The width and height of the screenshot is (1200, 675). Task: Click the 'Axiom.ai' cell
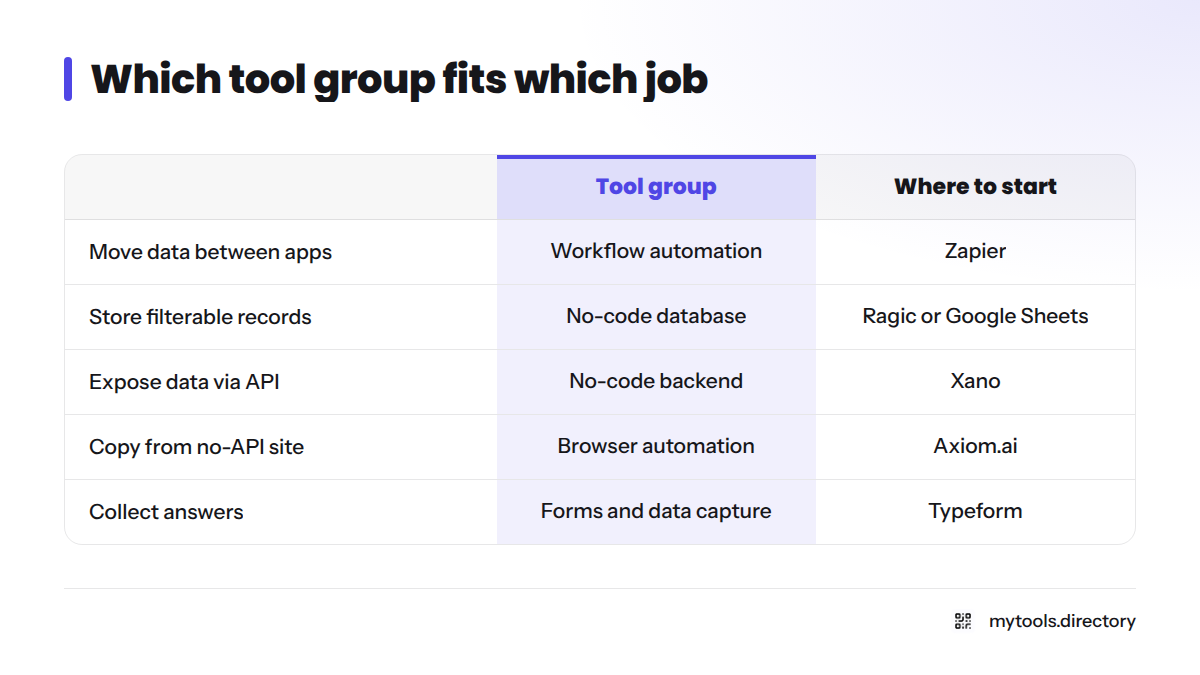(975, 446)
